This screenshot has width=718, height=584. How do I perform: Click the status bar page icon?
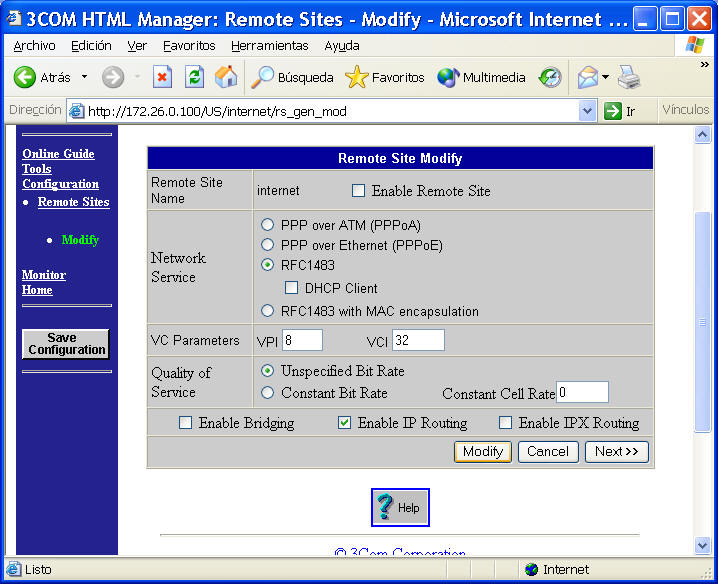(14, 569)
